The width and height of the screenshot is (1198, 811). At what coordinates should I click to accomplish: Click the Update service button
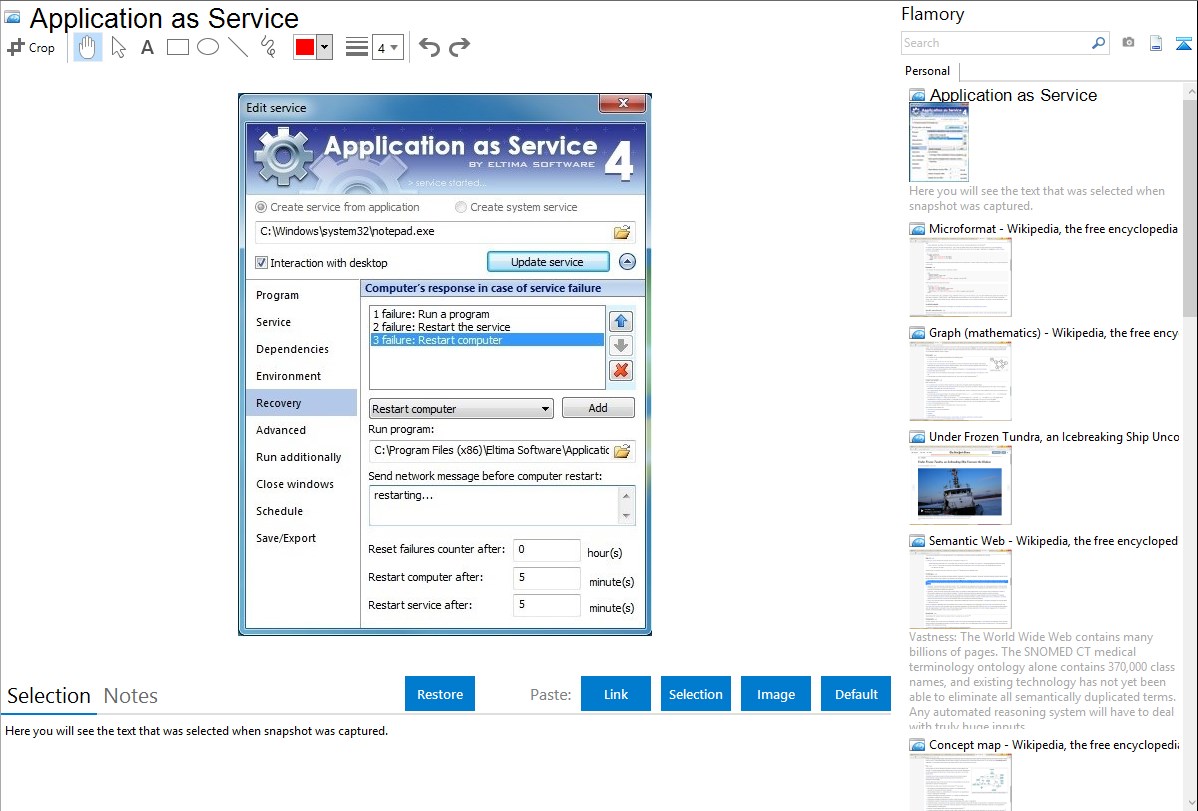click(x=548, y=262)
